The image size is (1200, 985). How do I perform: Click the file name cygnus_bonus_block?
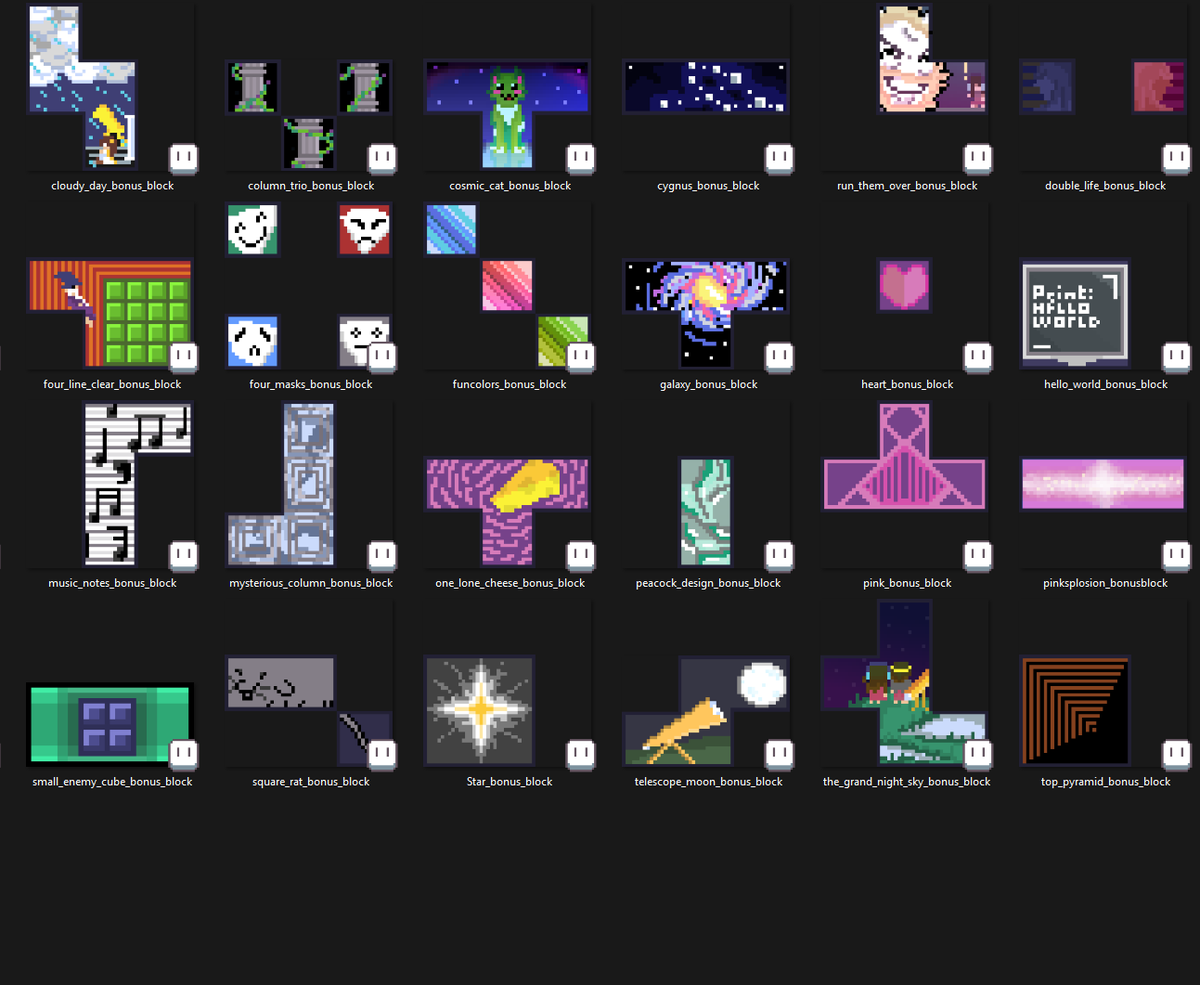click(x=708, y=186)
